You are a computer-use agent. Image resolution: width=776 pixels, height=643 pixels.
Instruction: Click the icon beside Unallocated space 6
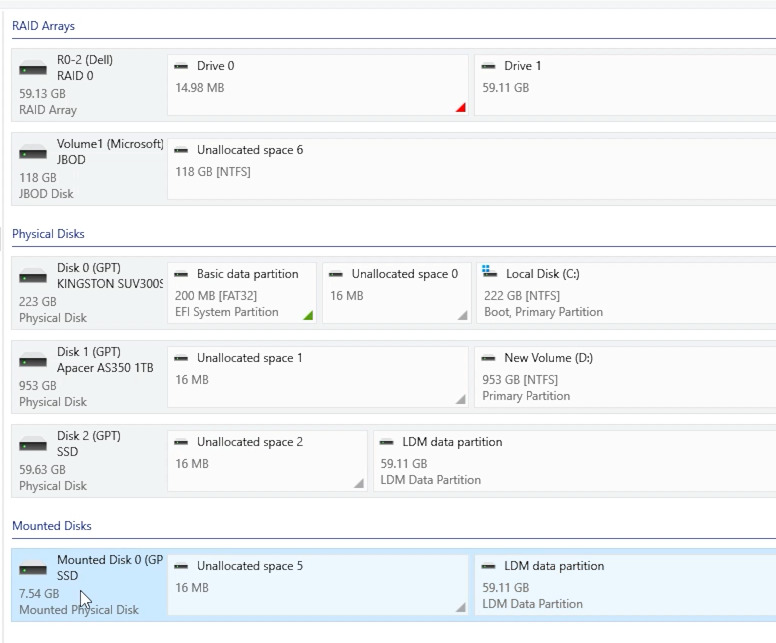(x=181, y=150)
